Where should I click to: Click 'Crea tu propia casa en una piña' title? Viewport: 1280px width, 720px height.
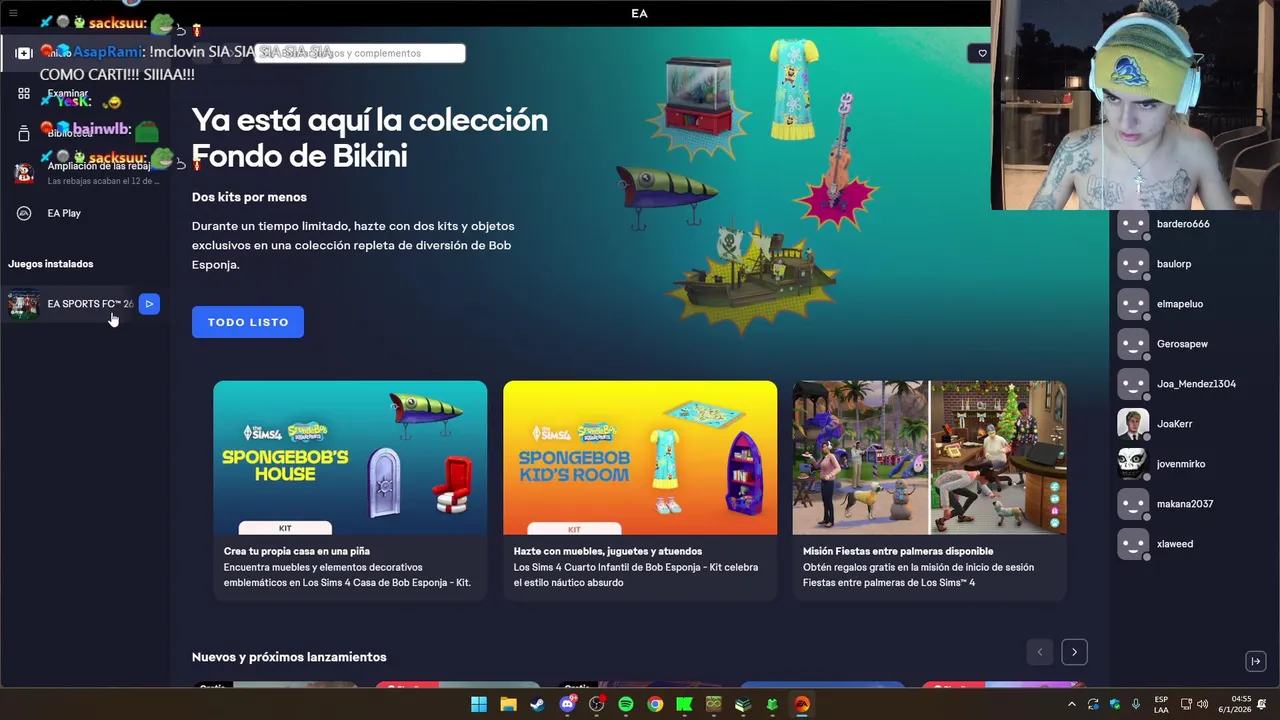click(297, 551)
